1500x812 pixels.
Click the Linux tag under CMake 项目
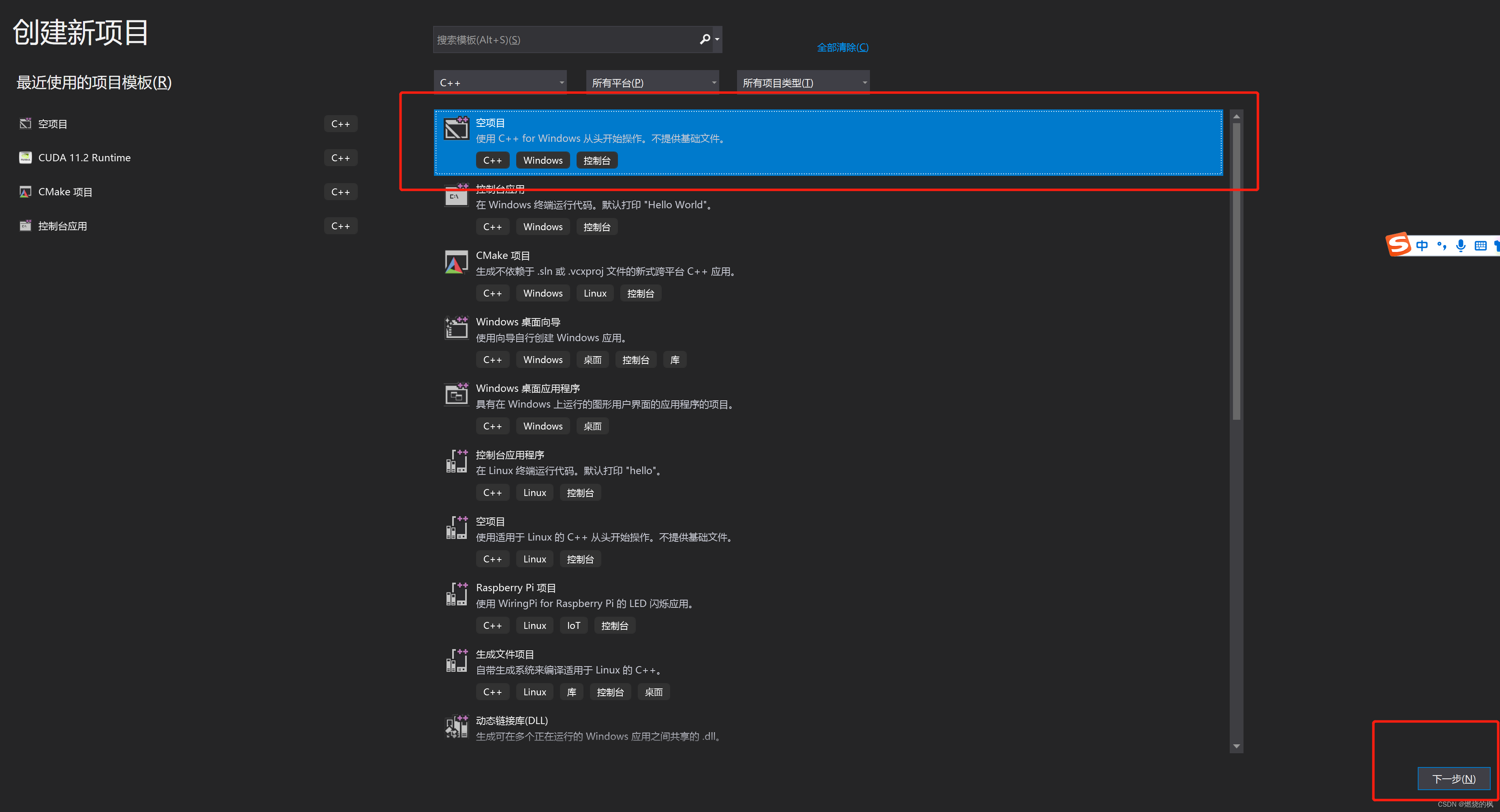pos(595,294)
